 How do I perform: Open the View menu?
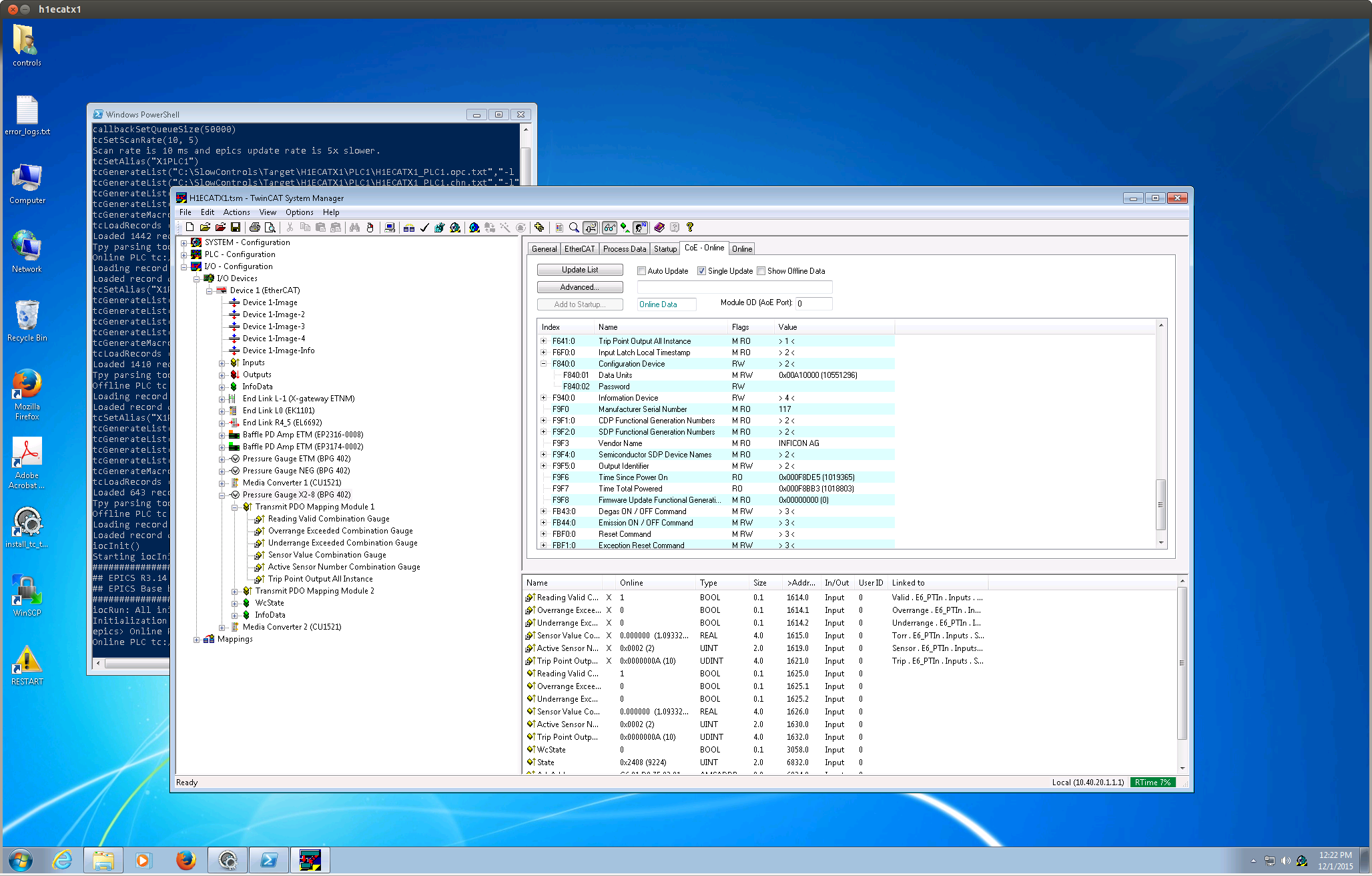click(268, 212)
